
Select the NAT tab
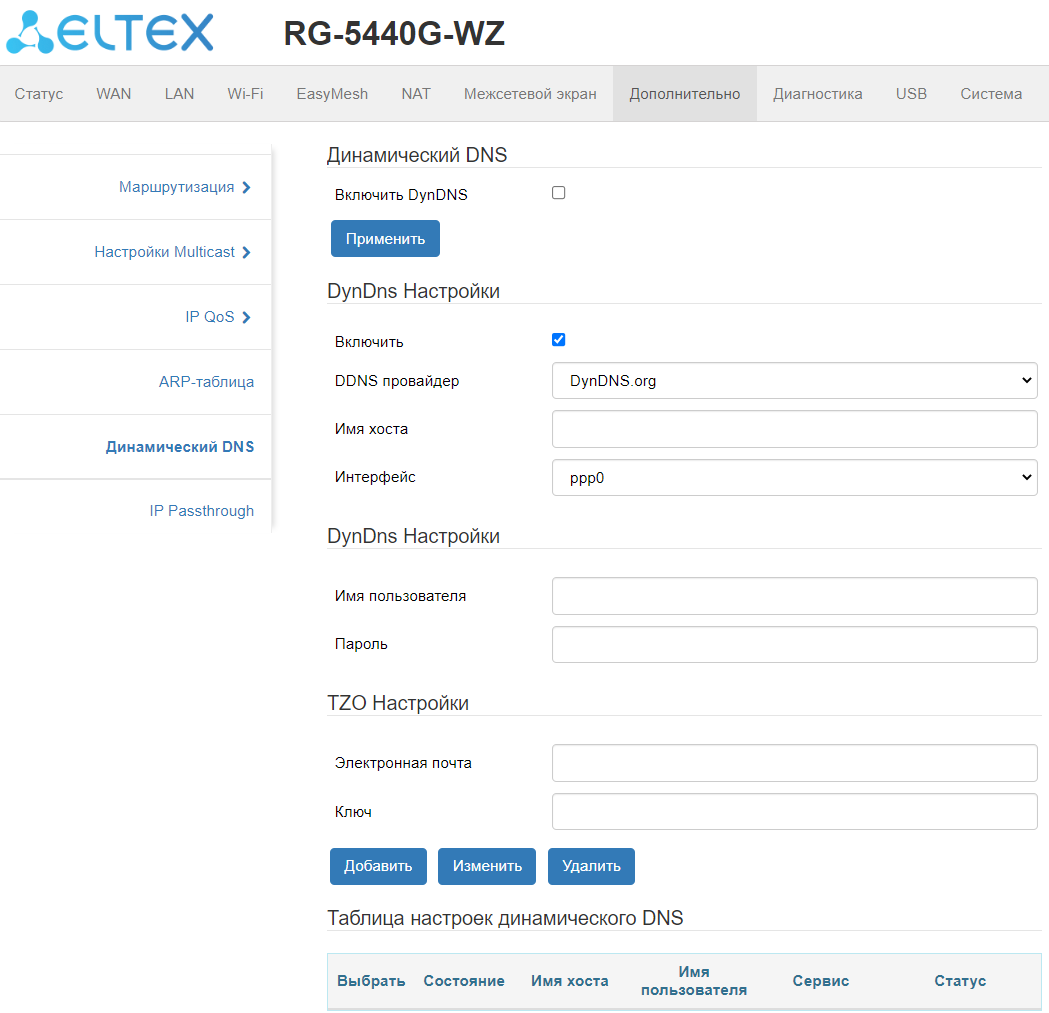415,94
